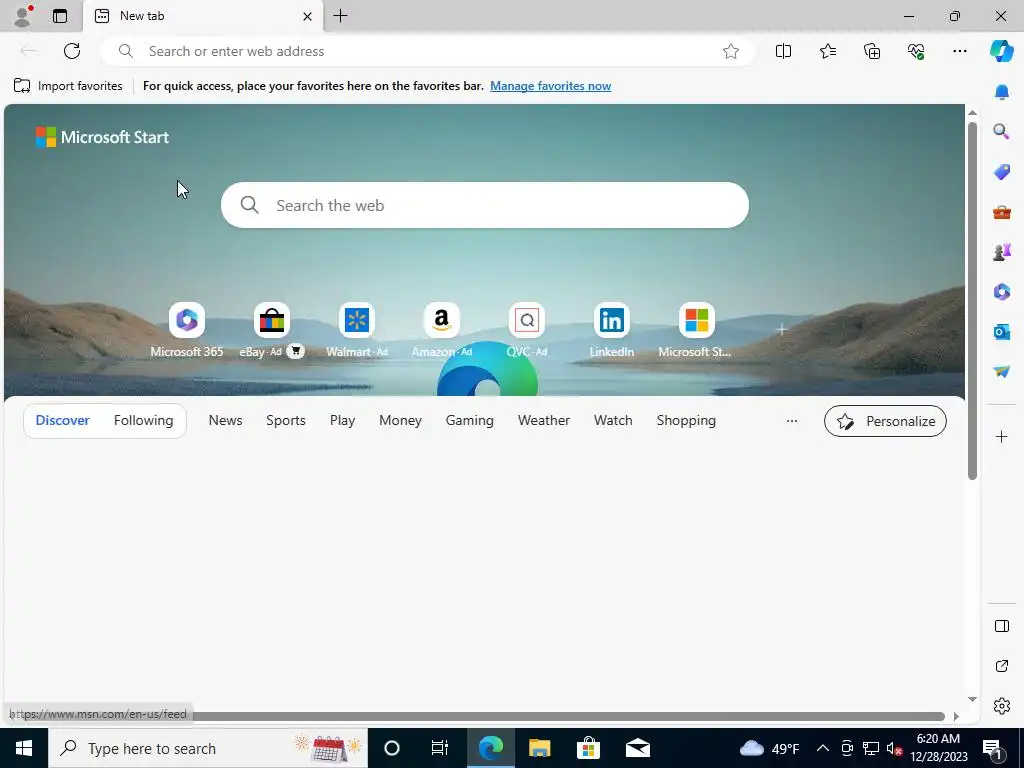The height and width of the screenshot is (768, 1024).
Task: Add a new quick link site
Action: pyautogui.click(x=781, y=329)
